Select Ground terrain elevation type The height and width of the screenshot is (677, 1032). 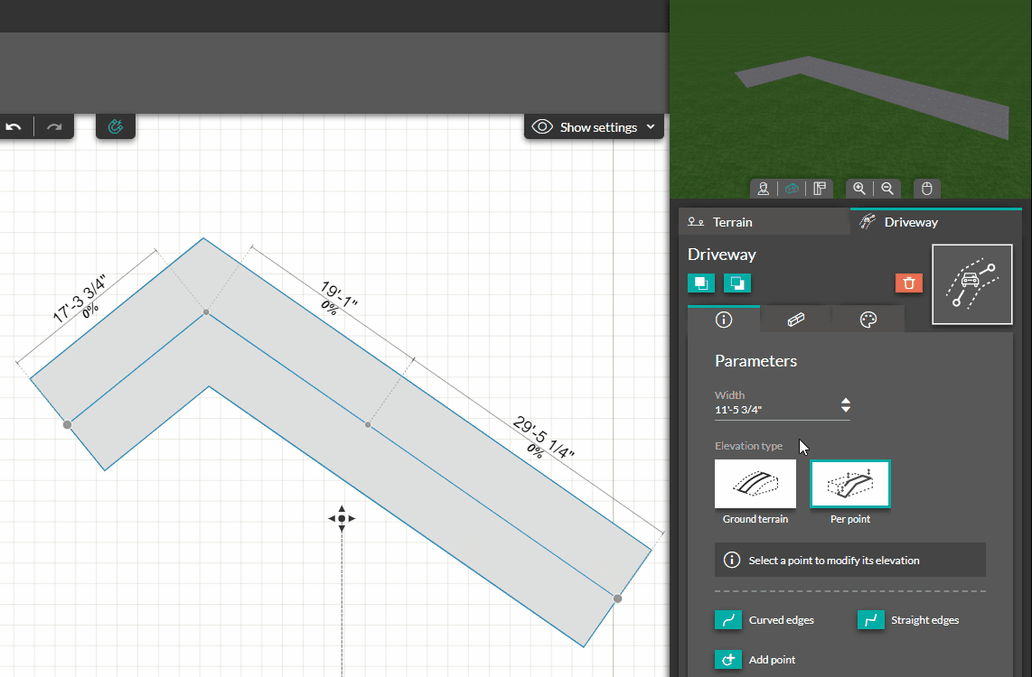point(755,485)
